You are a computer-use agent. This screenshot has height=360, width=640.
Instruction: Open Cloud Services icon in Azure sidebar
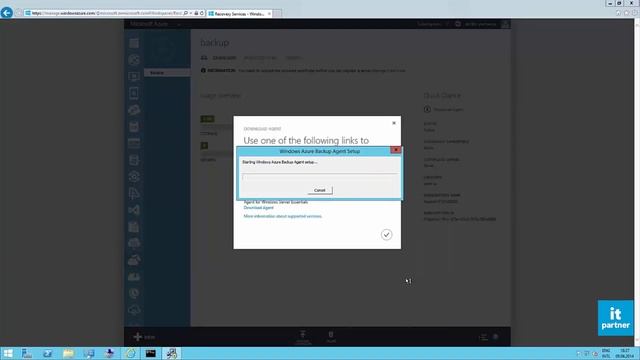point(134,110)
